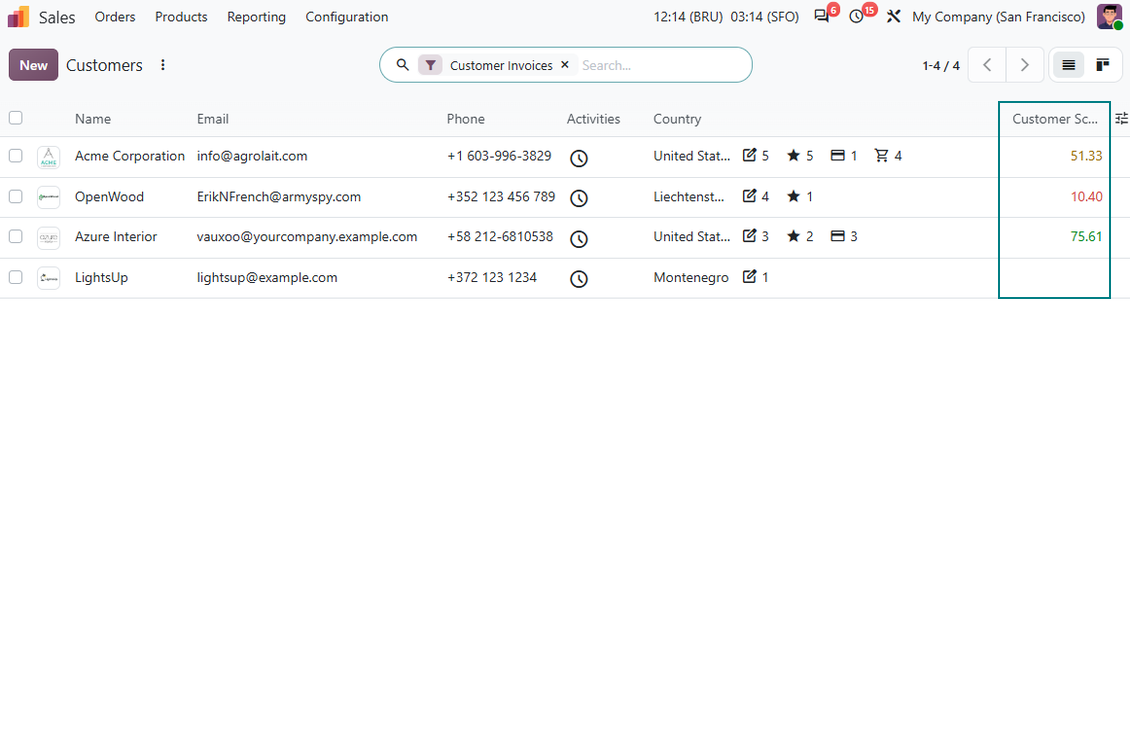This screenshot has height=743, width=1130.
Task: Tick the OpenWood row checkbox
Action: [x=16, y=196]
